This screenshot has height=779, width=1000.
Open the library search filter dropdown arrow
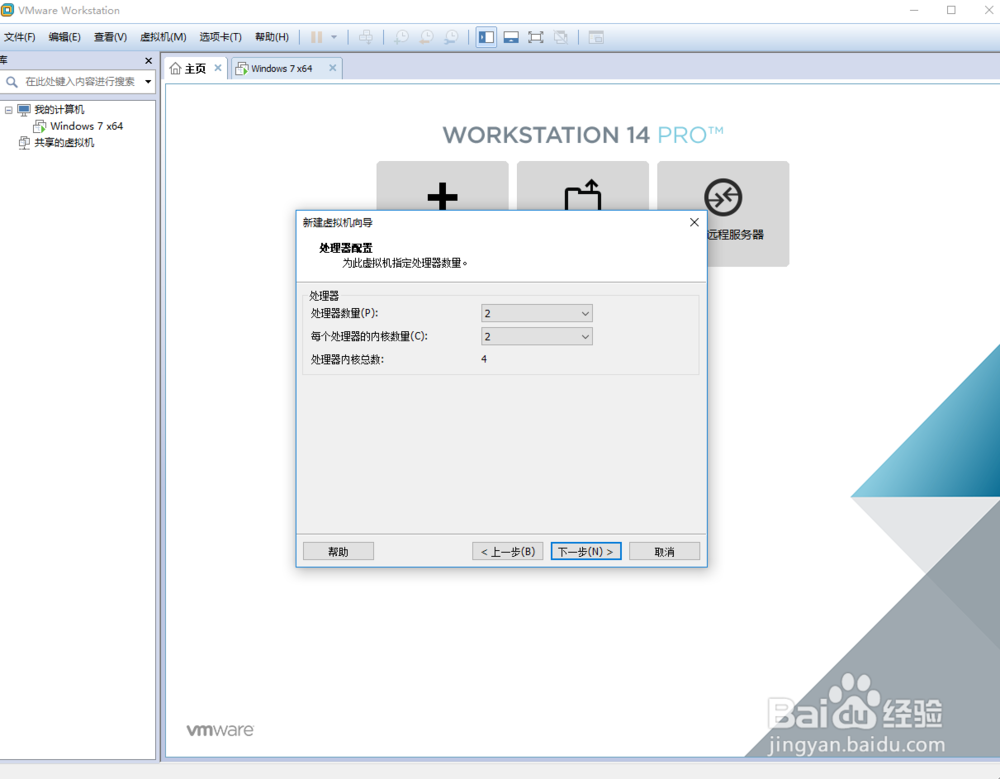pyautogui.click(x=148, y=82)
